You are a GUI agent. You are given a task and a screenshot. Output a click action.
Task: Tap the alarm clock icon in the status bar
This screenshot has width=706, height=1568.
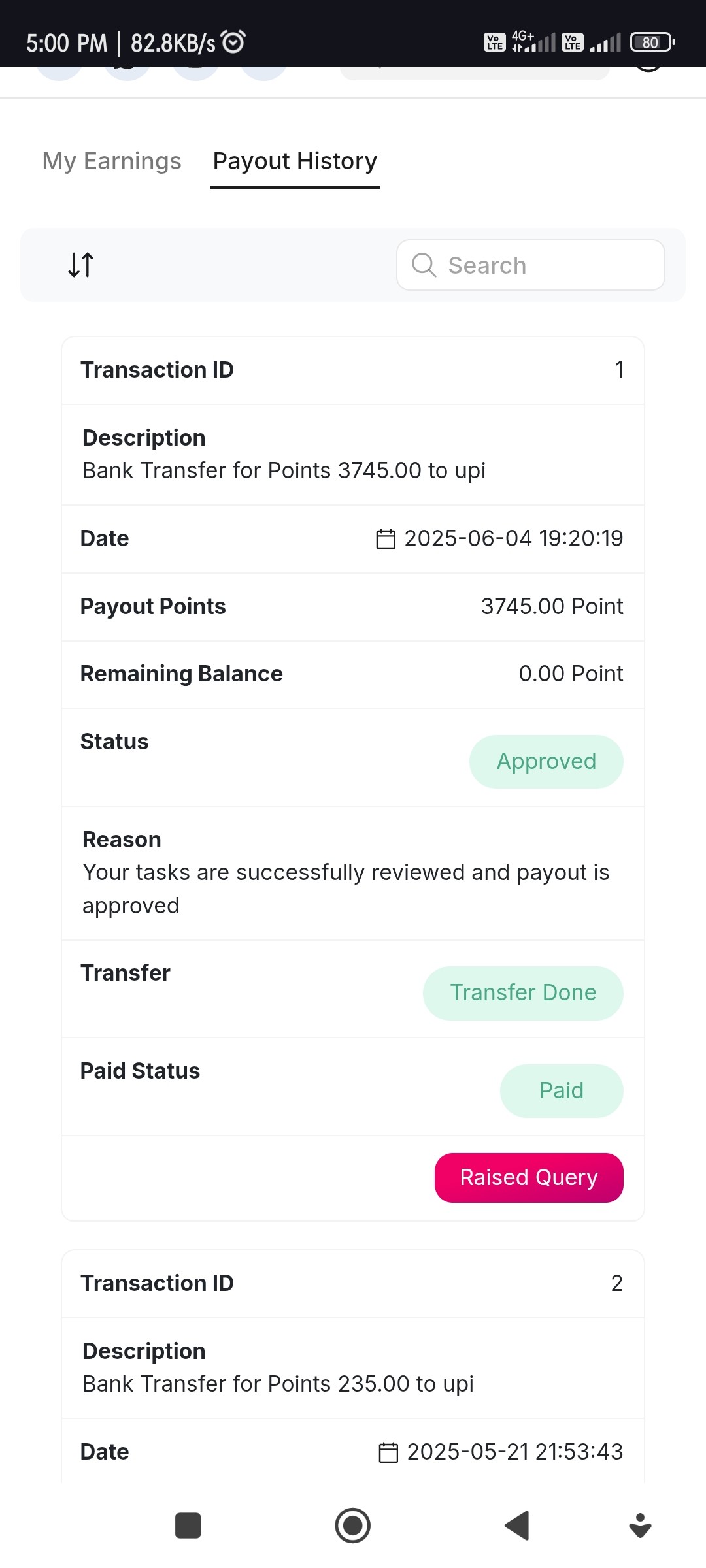pyautogui.click(x=233, y=42)
